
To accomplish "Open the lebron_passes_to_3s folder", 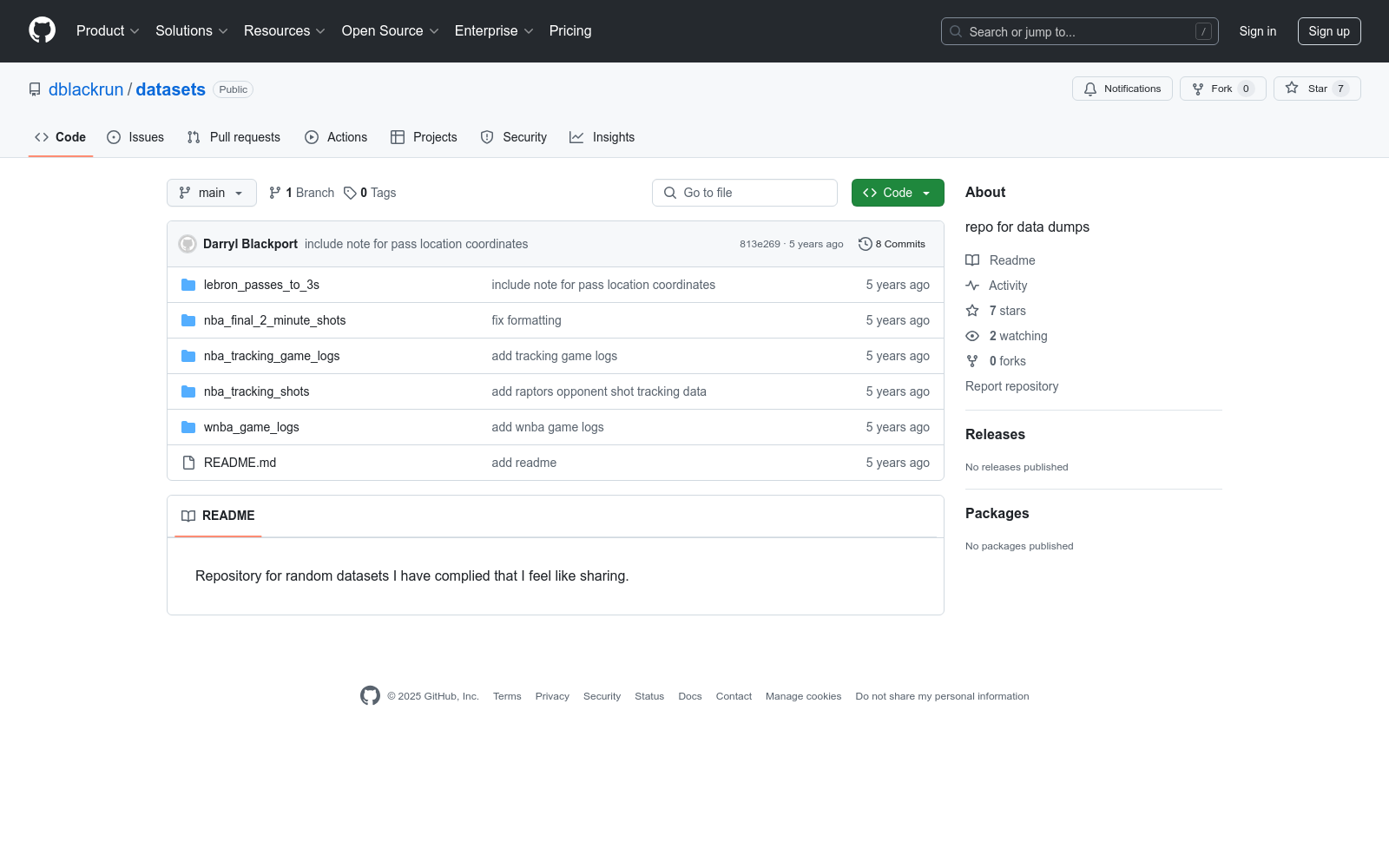I will tap(261, 285).
